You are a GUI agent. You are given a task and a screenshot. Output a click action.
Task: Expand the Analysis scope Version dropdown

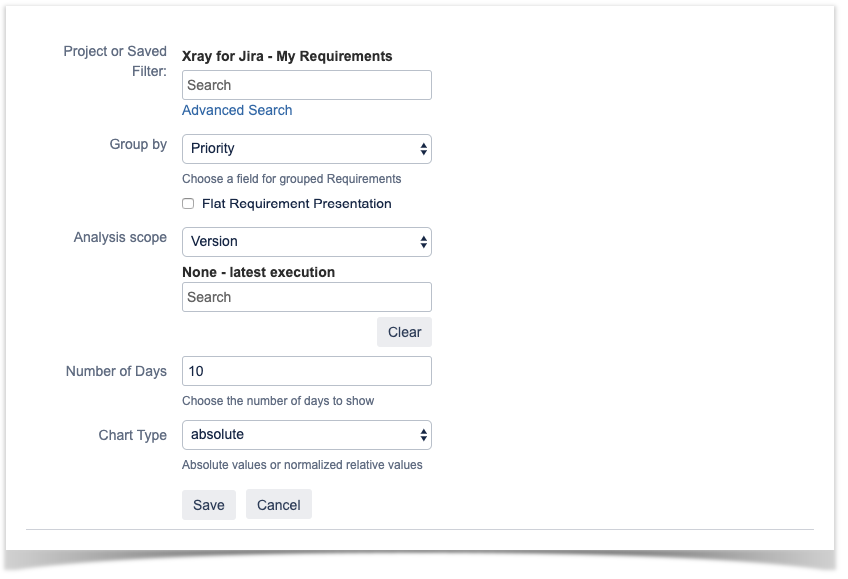click(307, 242)
